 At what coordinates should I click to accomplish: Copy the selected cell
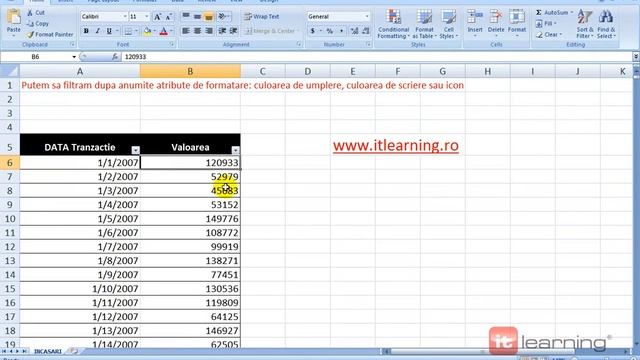38,24
